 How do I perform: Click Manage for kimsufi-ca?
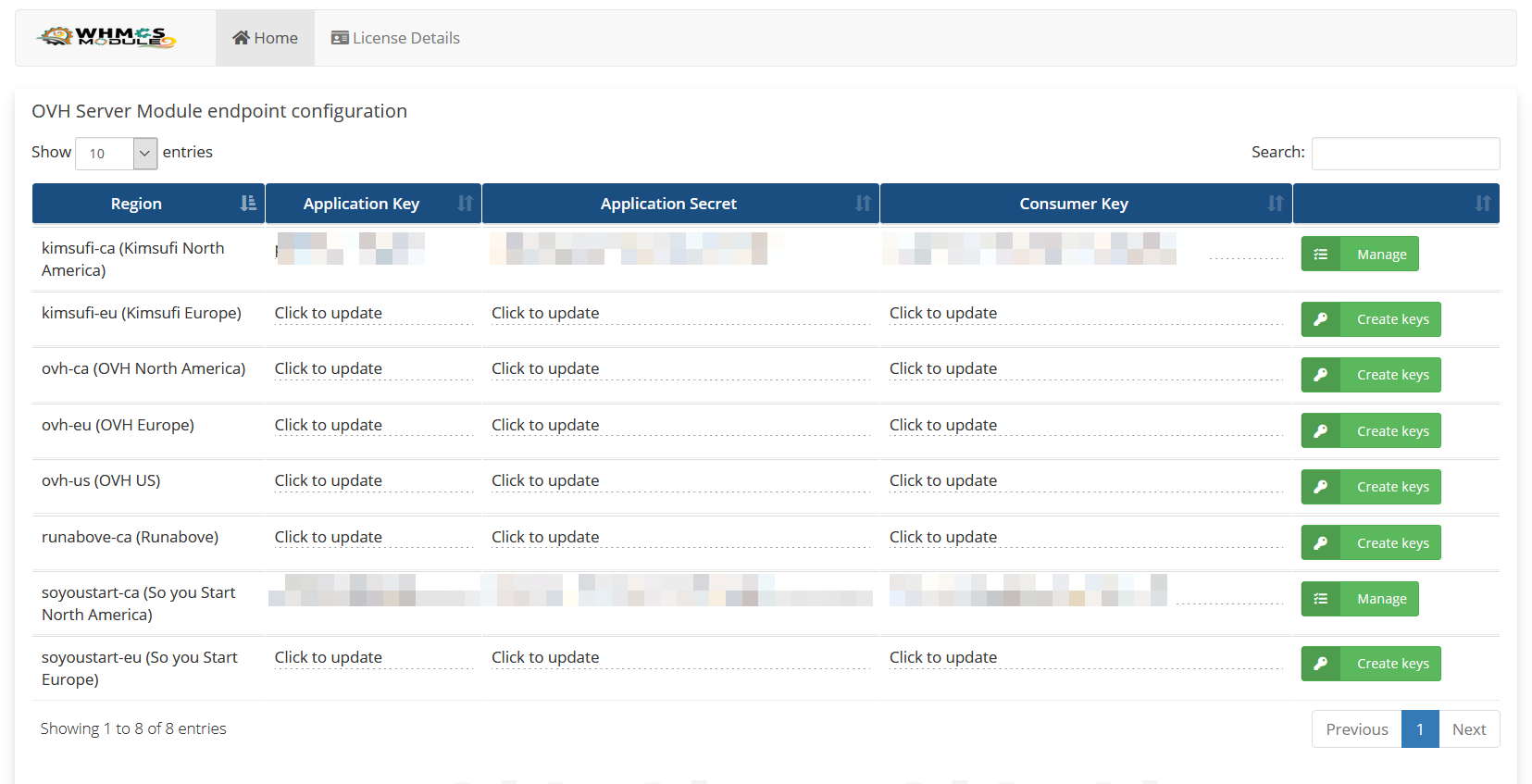point(1360,254)
